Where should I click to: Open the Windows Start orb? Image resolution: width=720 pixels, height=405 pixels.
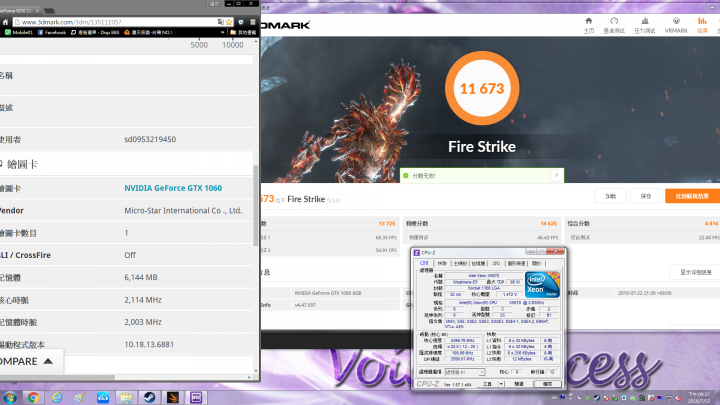[10, 397]
